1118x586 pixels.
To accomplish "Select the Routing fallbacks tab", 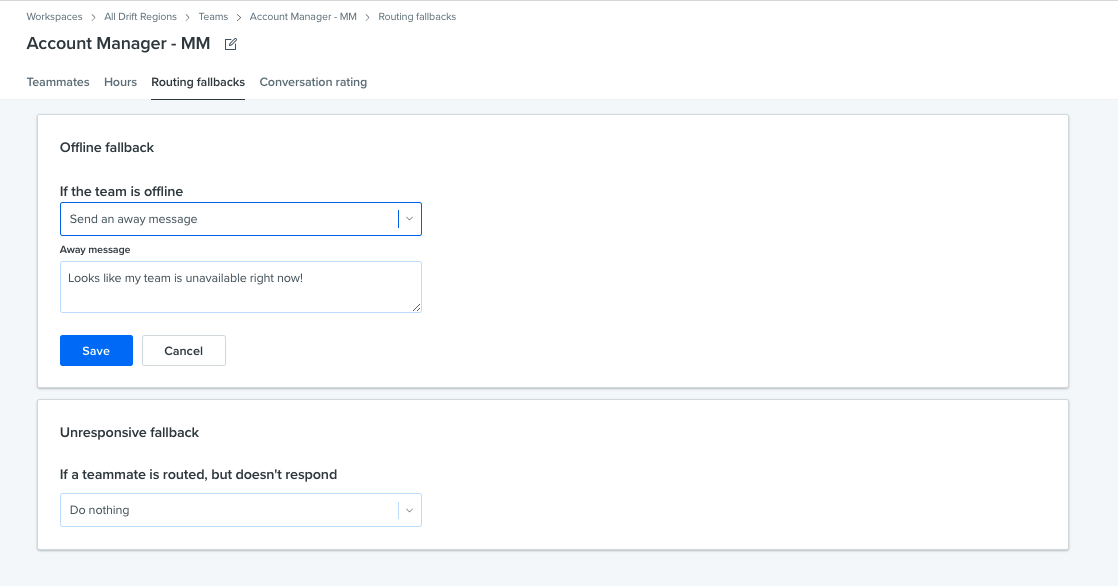I will tap(198, 82).
